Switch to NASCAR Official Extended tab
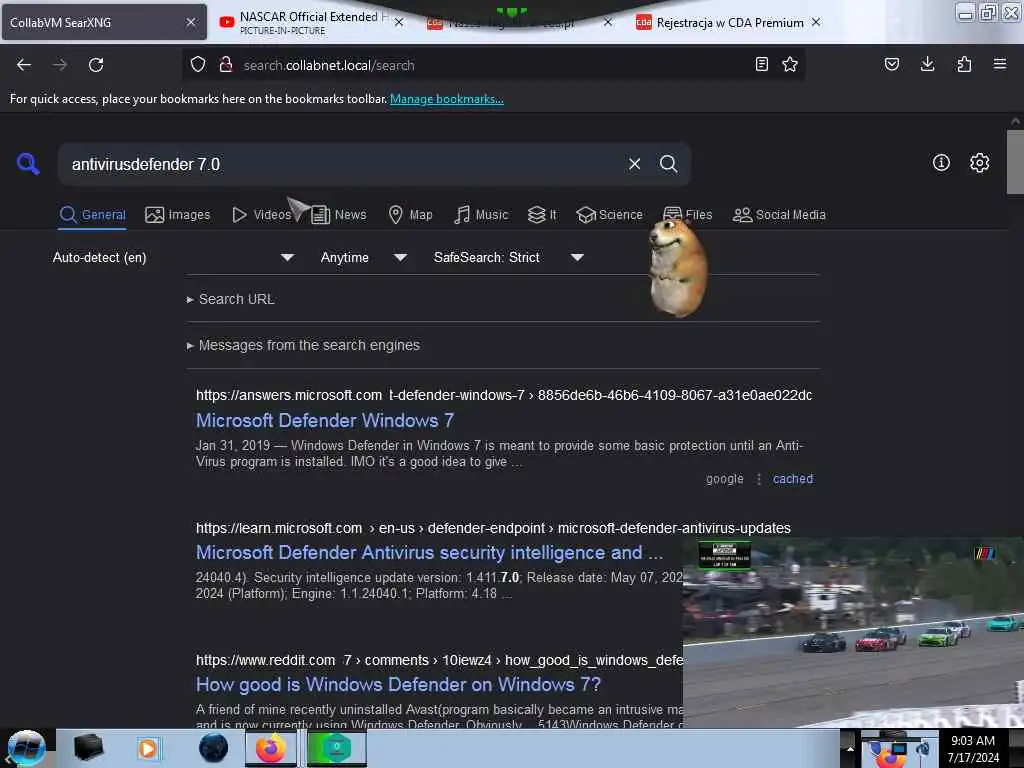 (x=307, y=22)
